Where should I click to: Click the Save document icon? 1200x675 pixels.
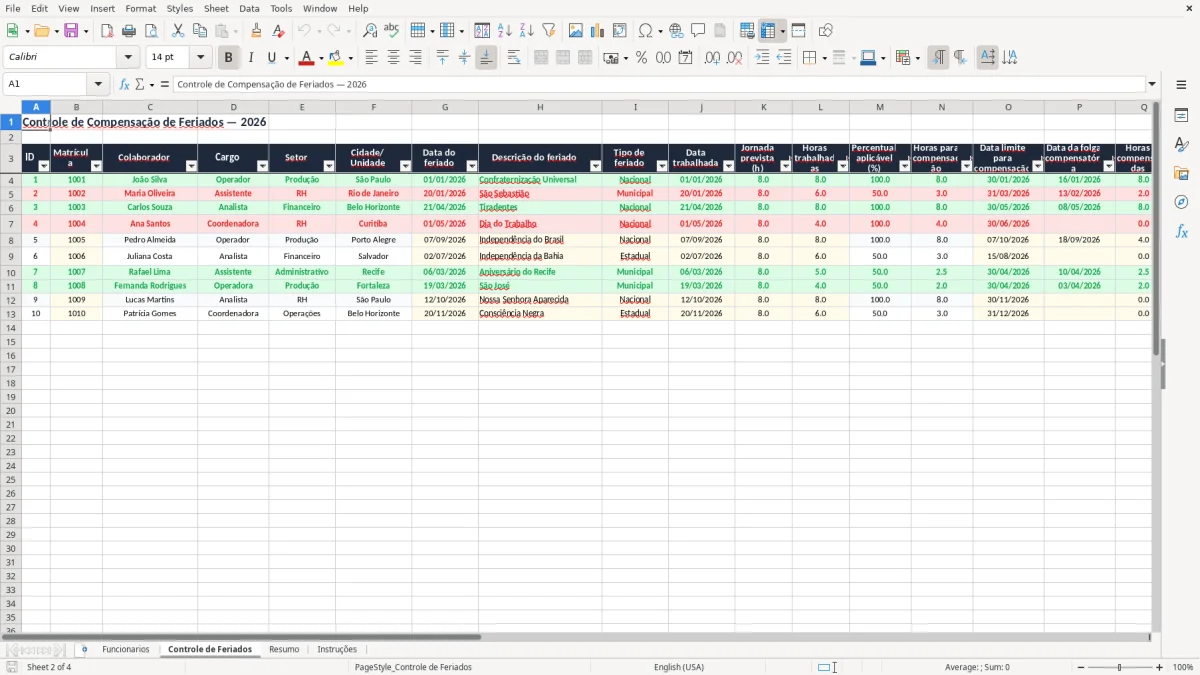71,31
